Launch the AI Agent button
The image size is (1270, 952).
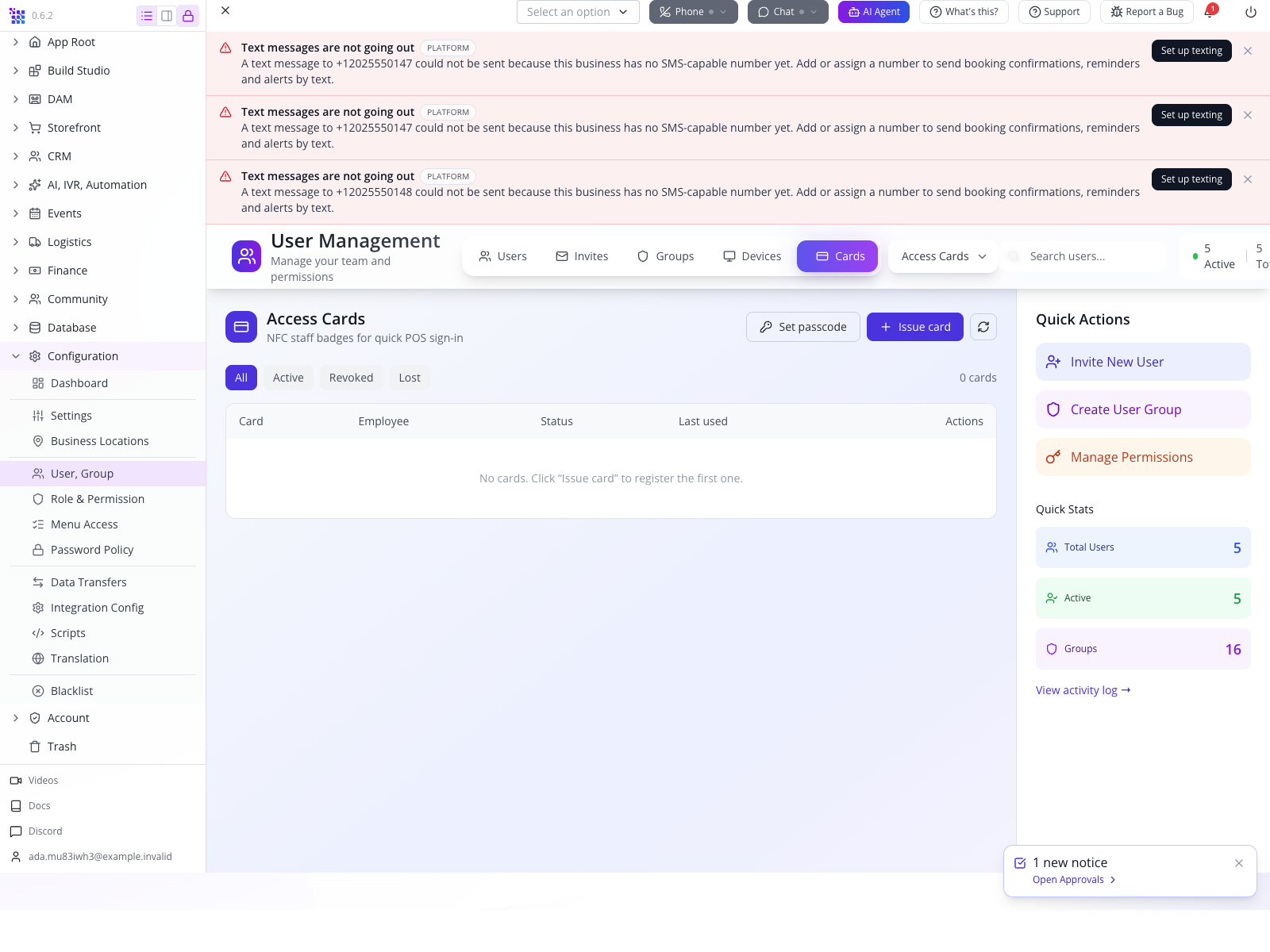874,12
